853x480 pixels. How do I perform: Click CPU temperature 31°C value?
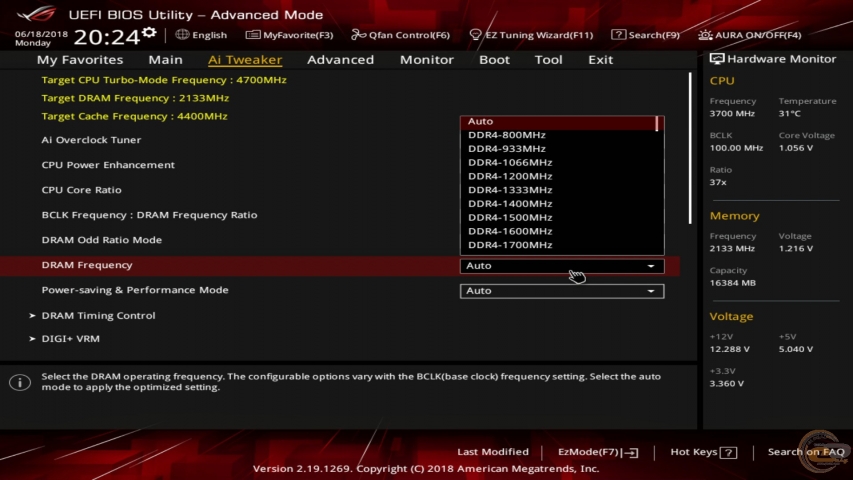pos(789,114)
